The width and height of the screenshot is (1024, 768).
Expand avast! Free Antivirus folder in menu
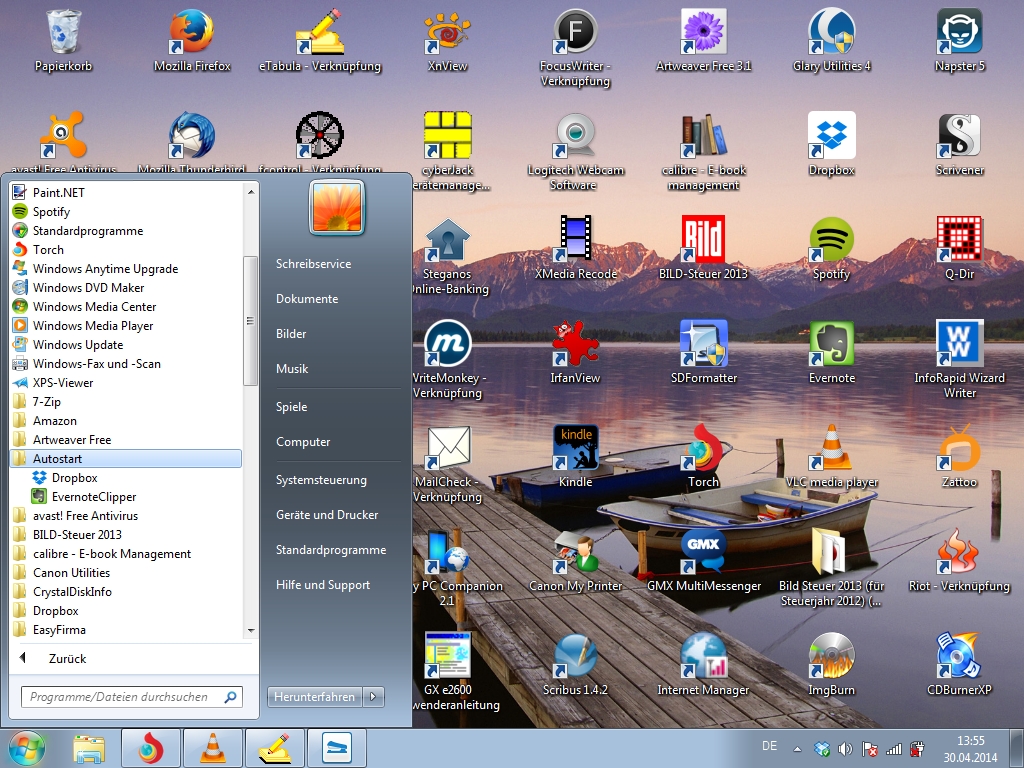tap(126, 515)
